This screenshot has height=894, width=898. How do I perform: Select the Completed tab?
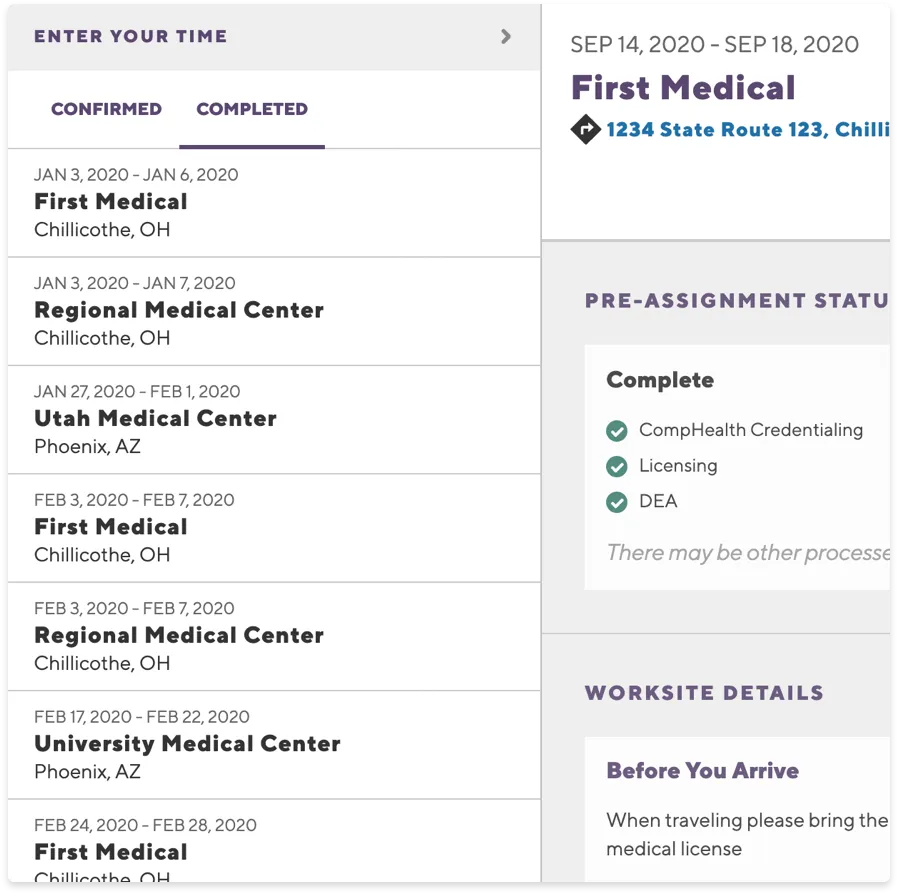[x=251, y=110]
